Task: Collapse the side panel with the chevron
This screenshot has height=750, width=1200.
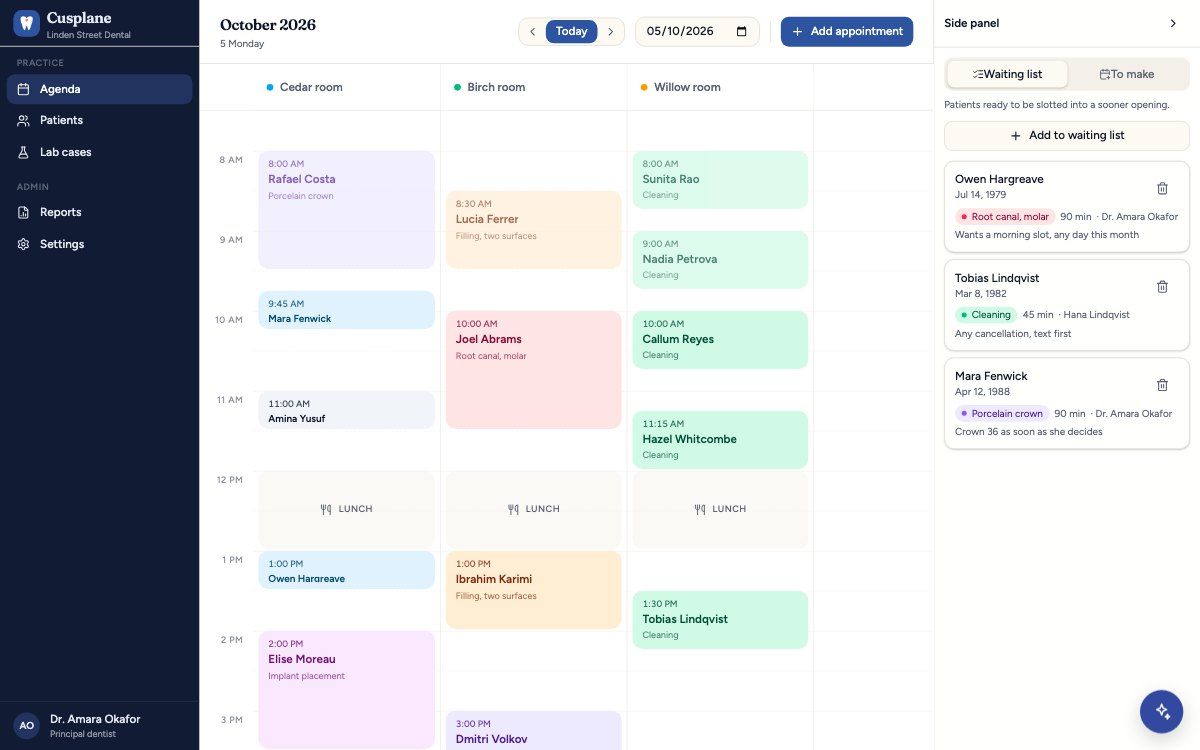Action: (1173, 23)
